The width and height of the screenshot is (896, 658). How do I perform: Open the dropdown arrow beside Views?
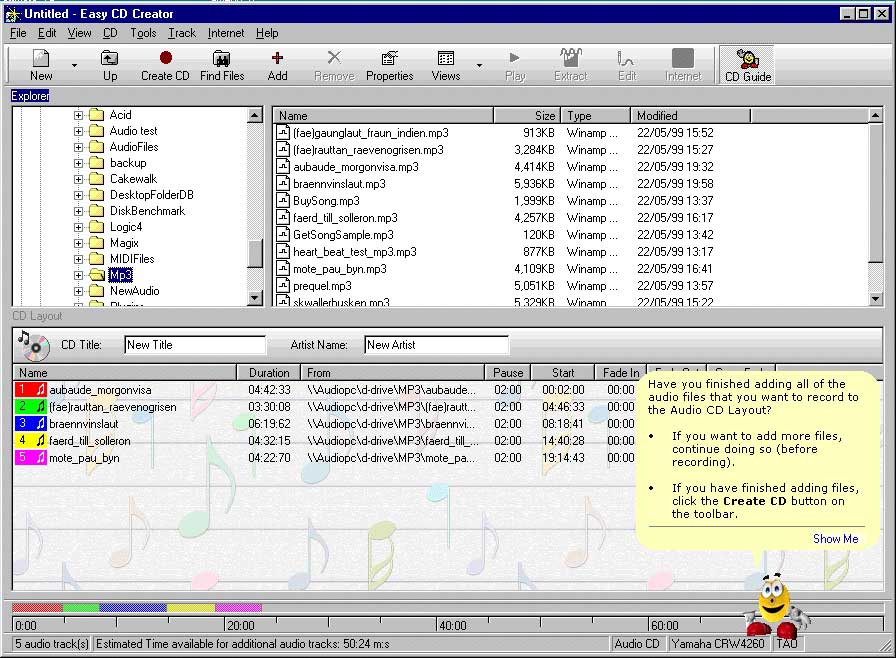coord(479,65)
